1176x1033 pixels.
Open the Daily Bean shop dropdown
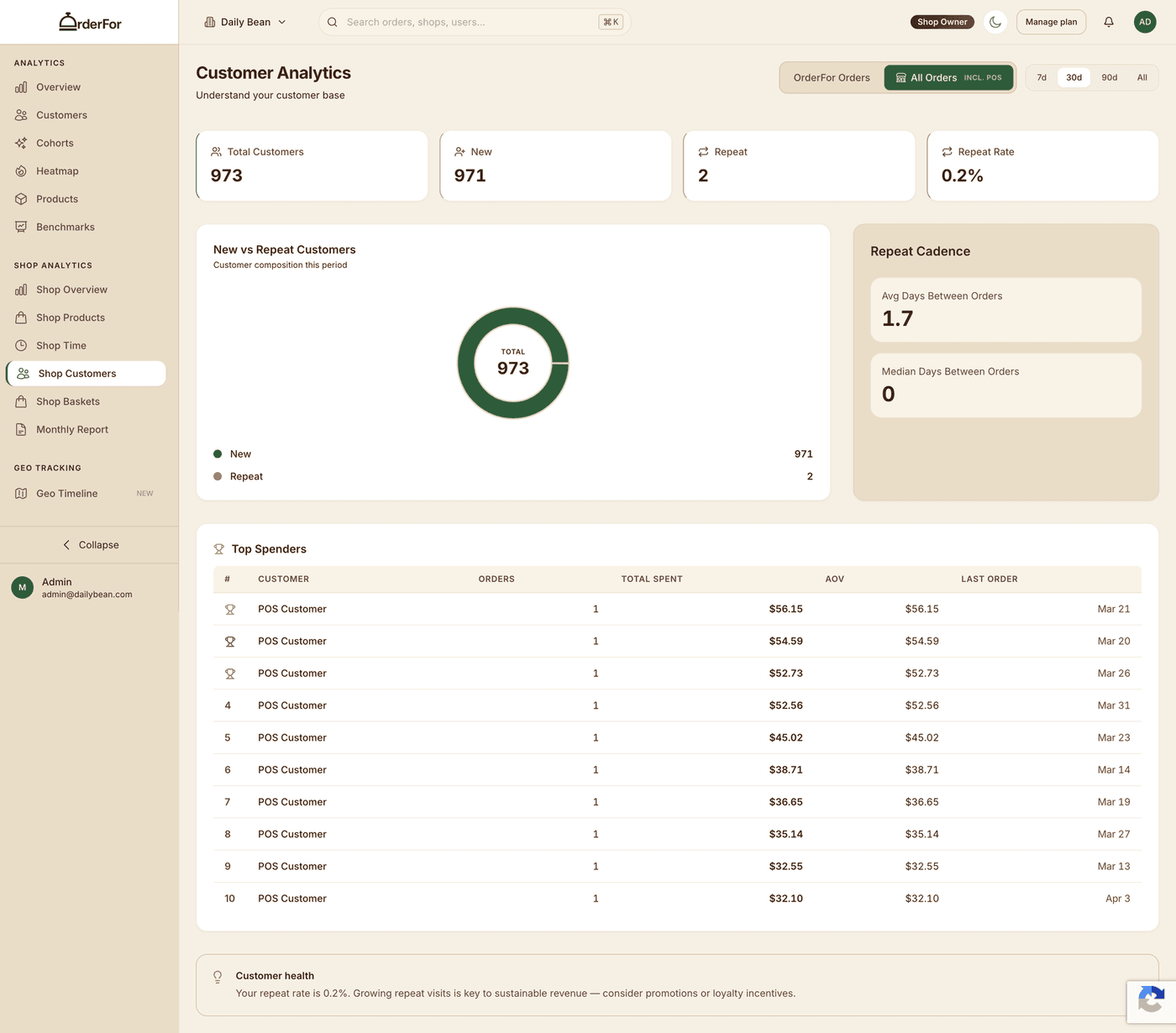245,22
